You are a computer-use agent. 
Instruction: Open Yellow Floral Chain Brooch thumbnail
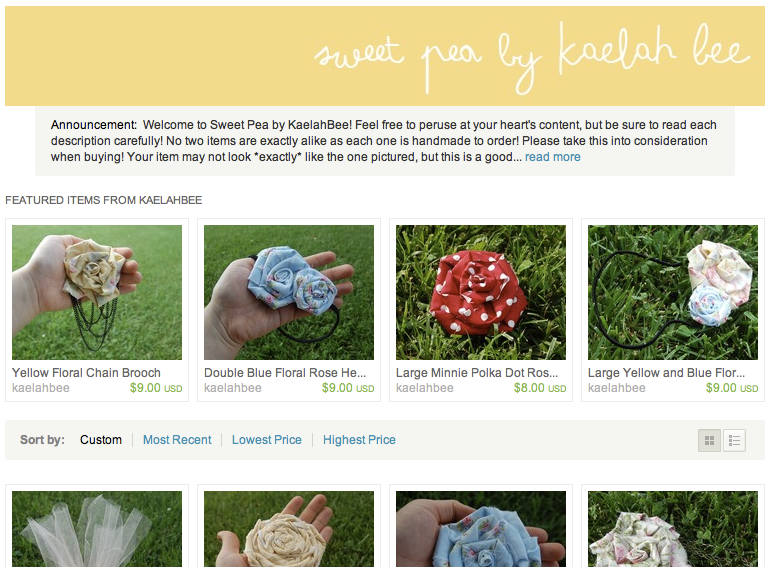click(97, 292)
